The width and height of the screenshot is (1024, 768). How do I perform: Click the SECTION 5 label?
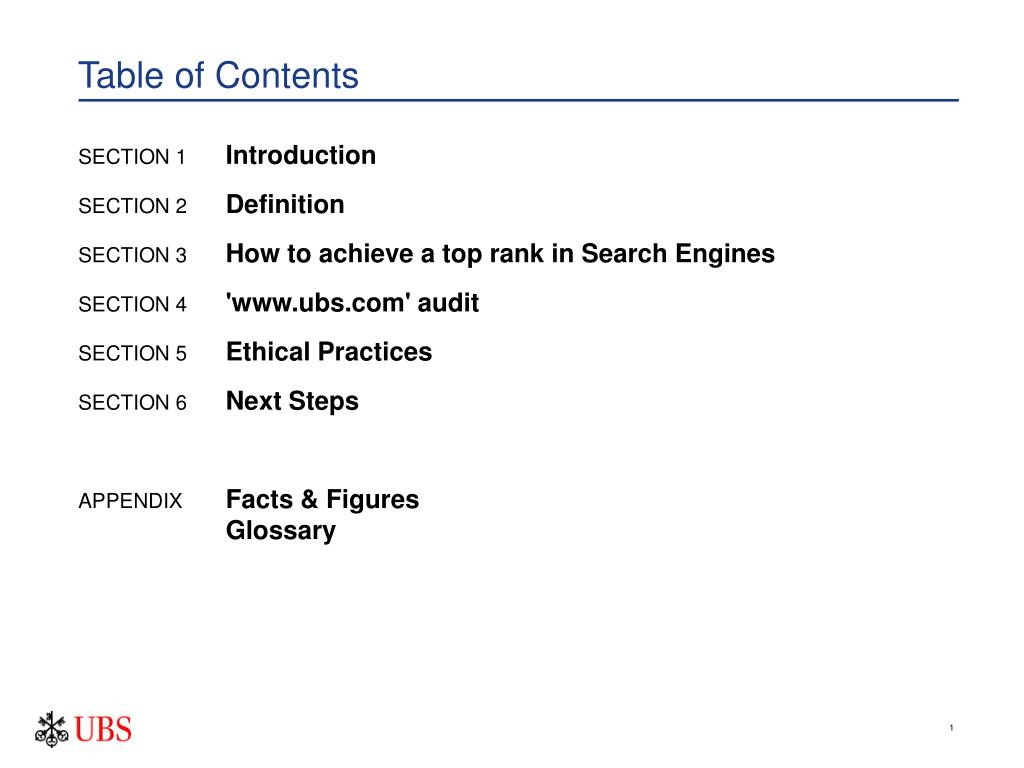click(133, 353)
